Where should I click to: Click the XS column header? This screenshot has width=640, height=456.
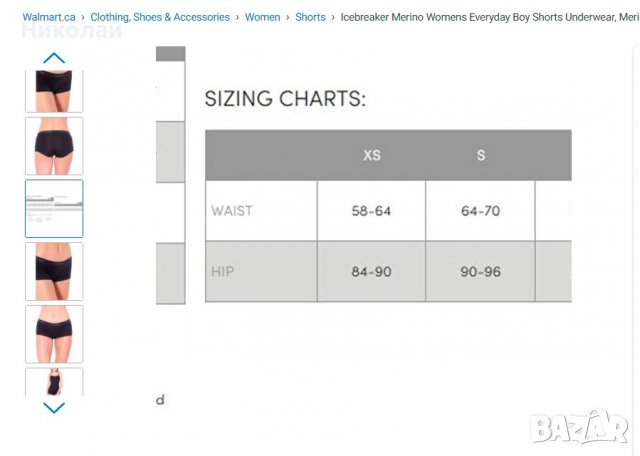(371, 155)
